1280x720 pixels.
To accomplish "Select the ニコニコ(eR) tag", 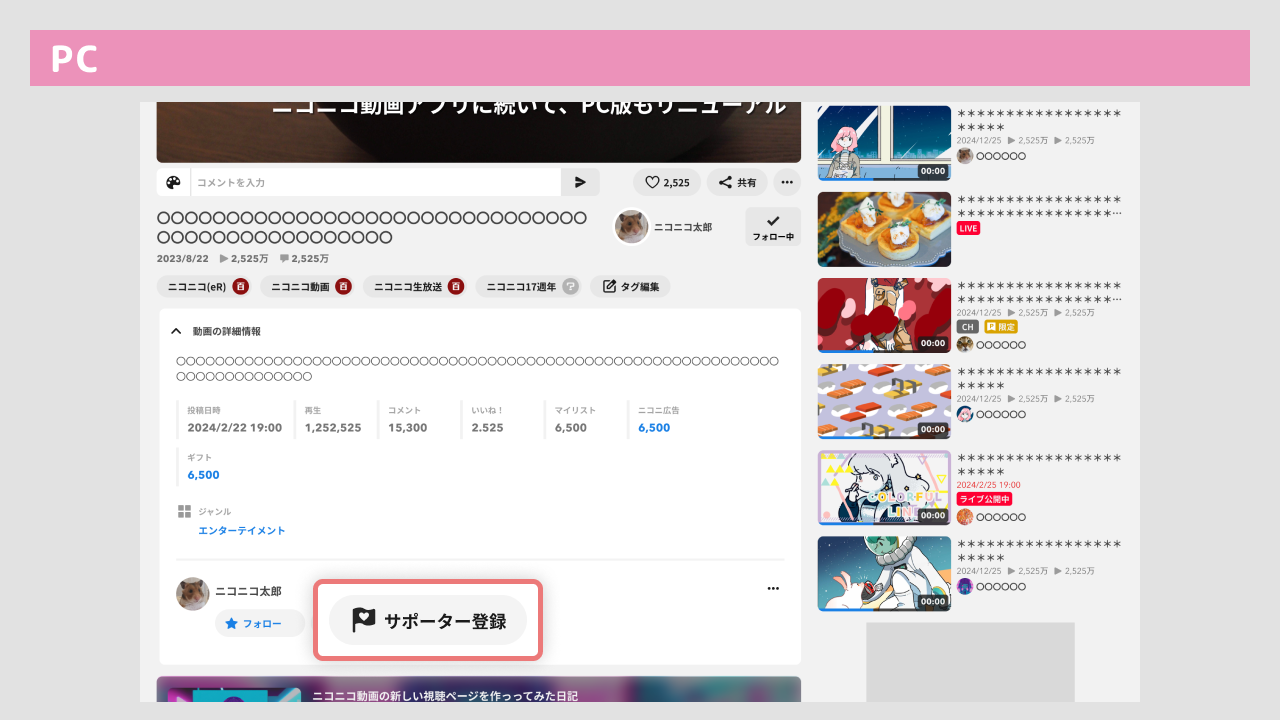I will tap(197, 286).
